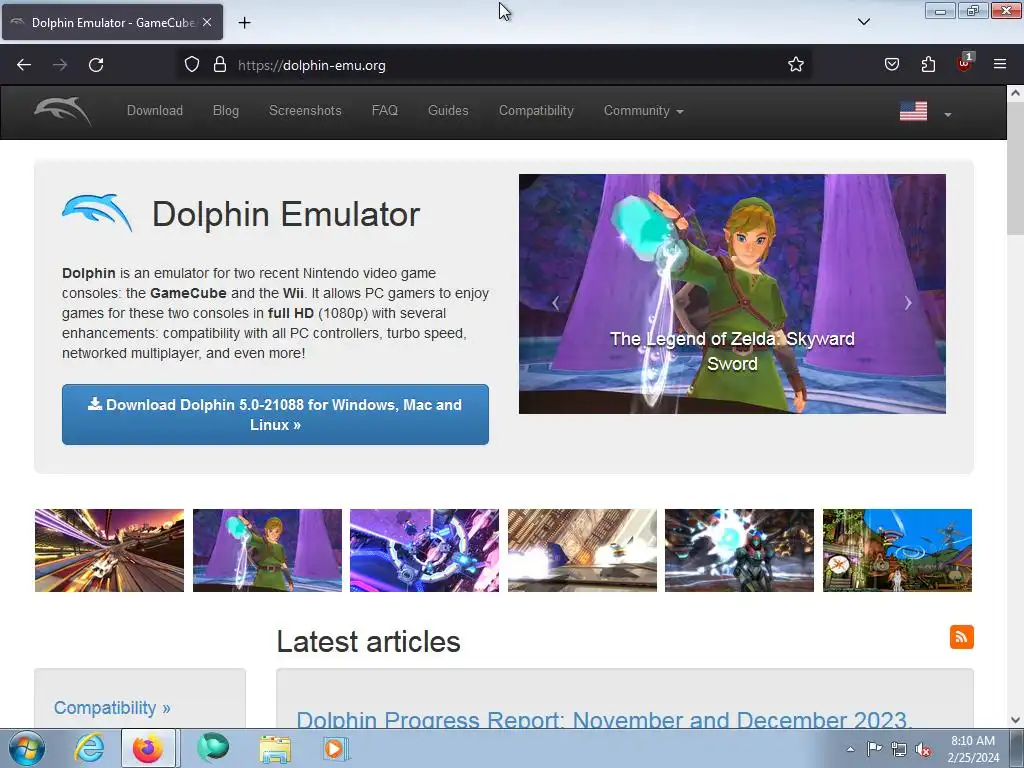This screenshot has height=768, width=1024.
Task: Click the address bar URL field
Action: [496, 65]
